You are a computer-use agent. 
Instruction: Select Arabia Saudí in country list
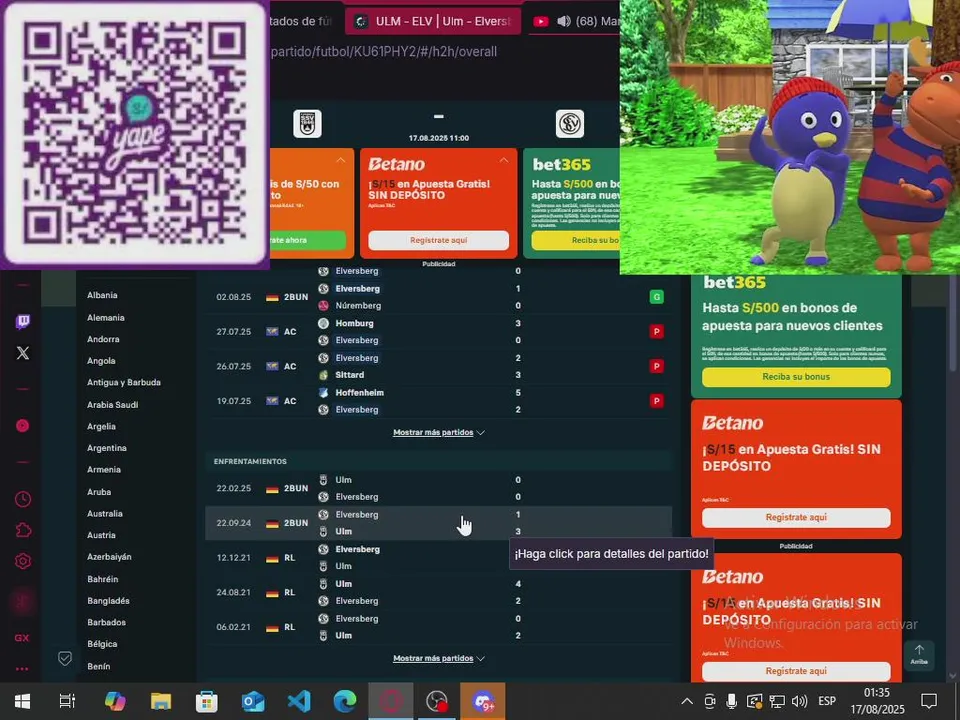[x=112, y=405]
